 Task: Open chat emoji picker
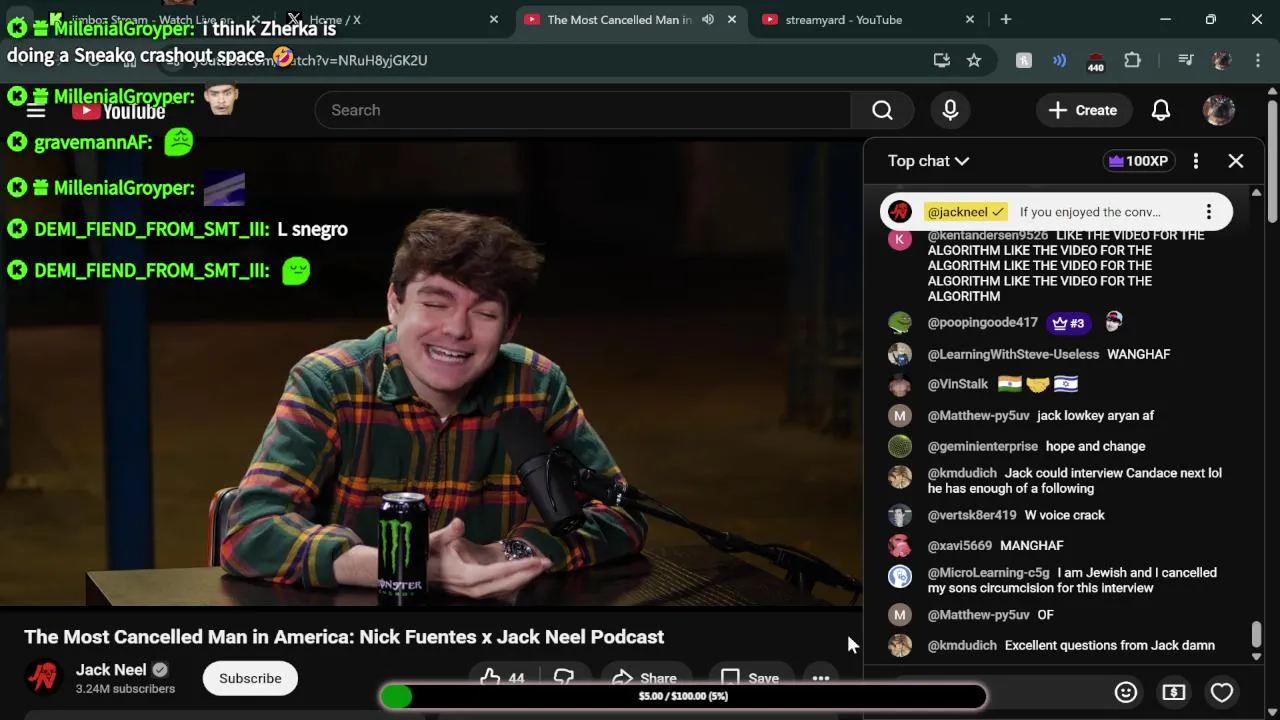coord(1126,692)
